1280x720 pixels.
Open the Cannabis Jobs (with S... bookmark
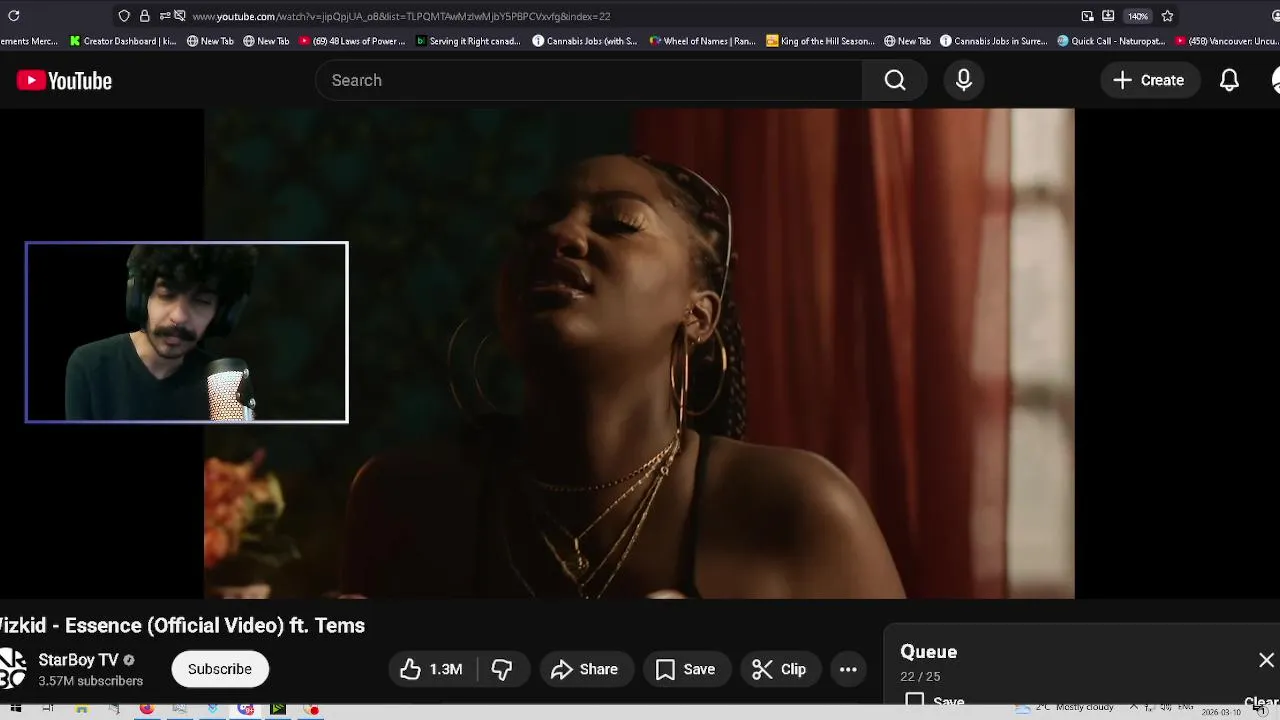(585, 41)
